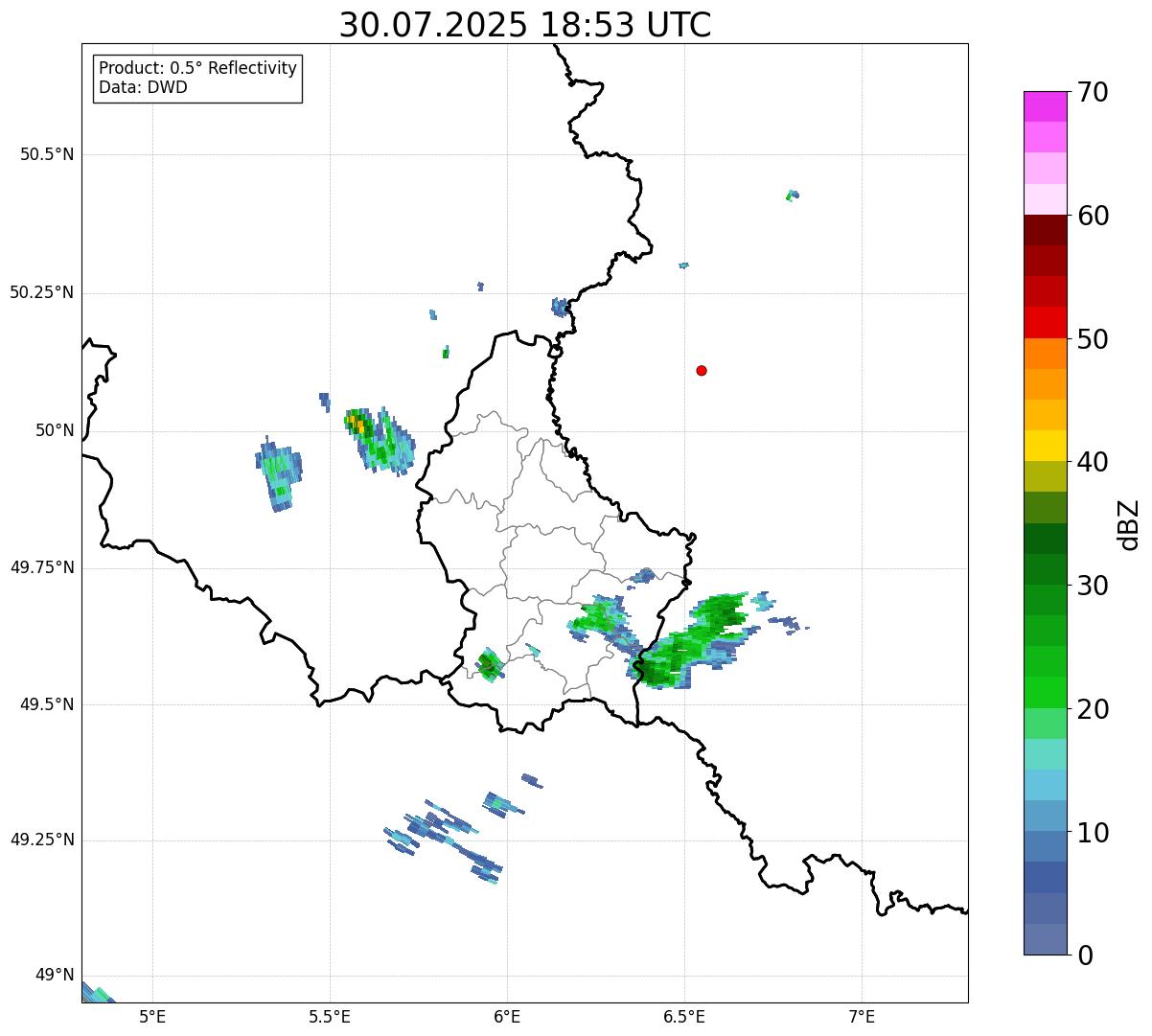Viewport: 1152px width, 1036px height.
Task: Click the small echo near 6.8°E 50.4°N
Action: [792, 196]
